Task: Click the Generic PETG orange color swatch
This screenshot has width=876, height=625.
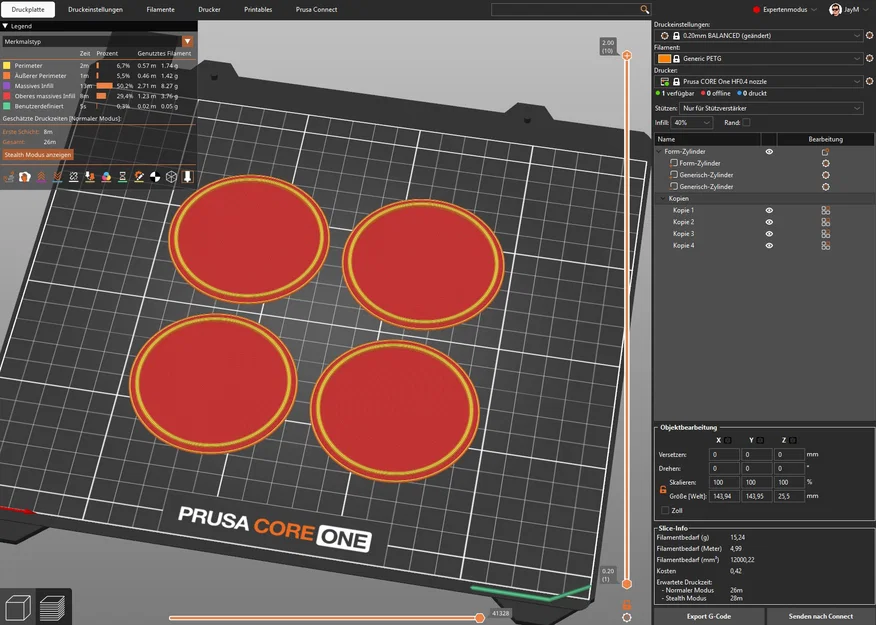Action: (x=664, y=59)
